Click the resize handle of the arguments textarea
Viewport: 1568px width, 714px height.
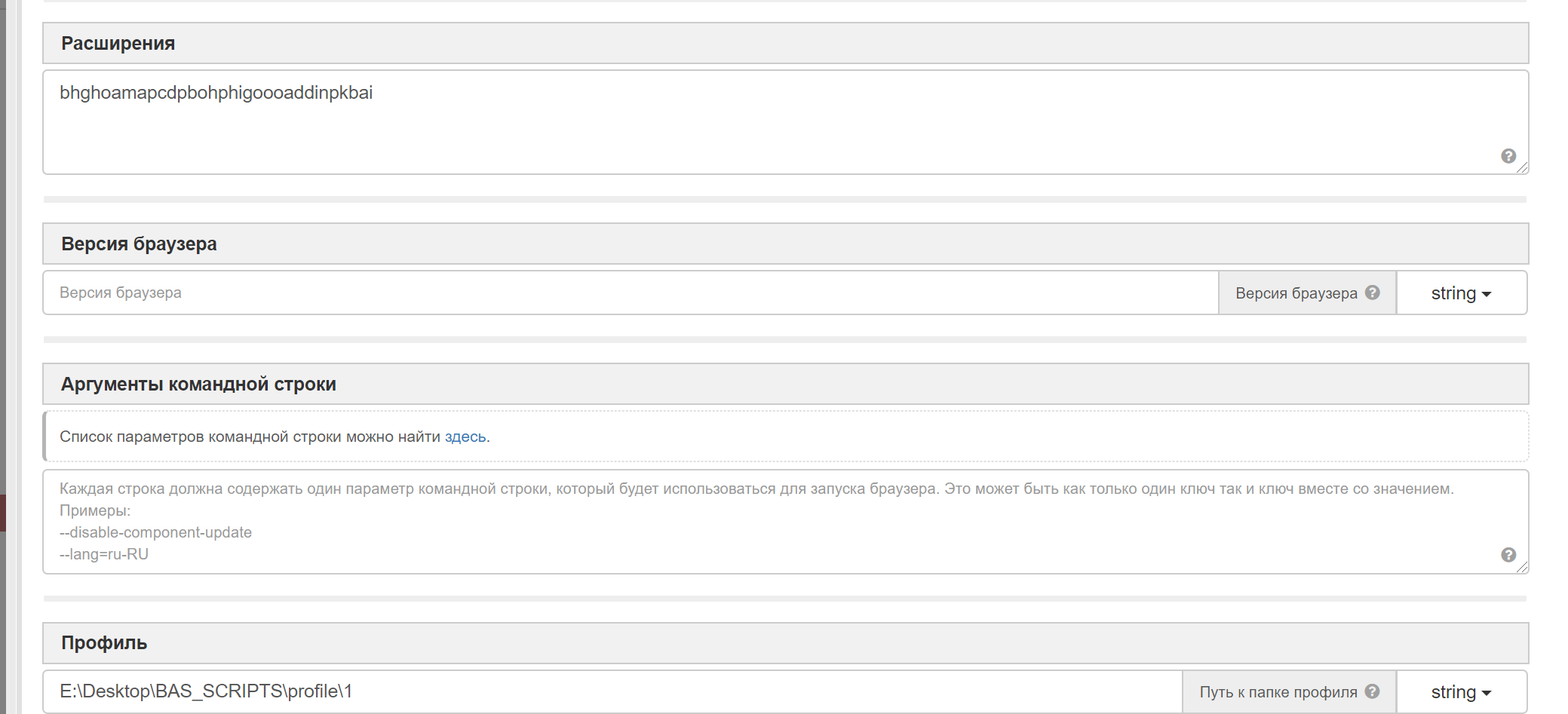pyautogui.click(x=1524, y=568)
